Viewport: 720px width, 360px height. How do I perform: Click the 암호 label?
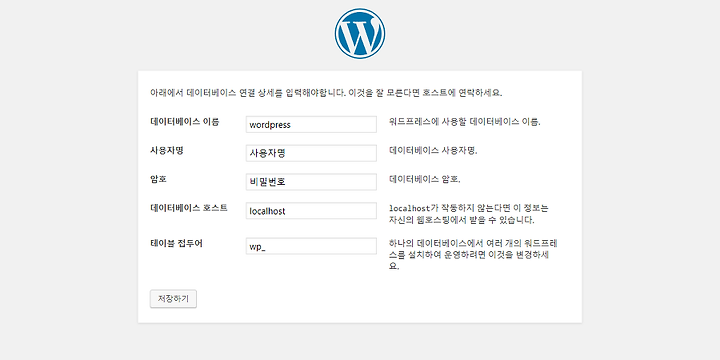[x=158, y=179]
